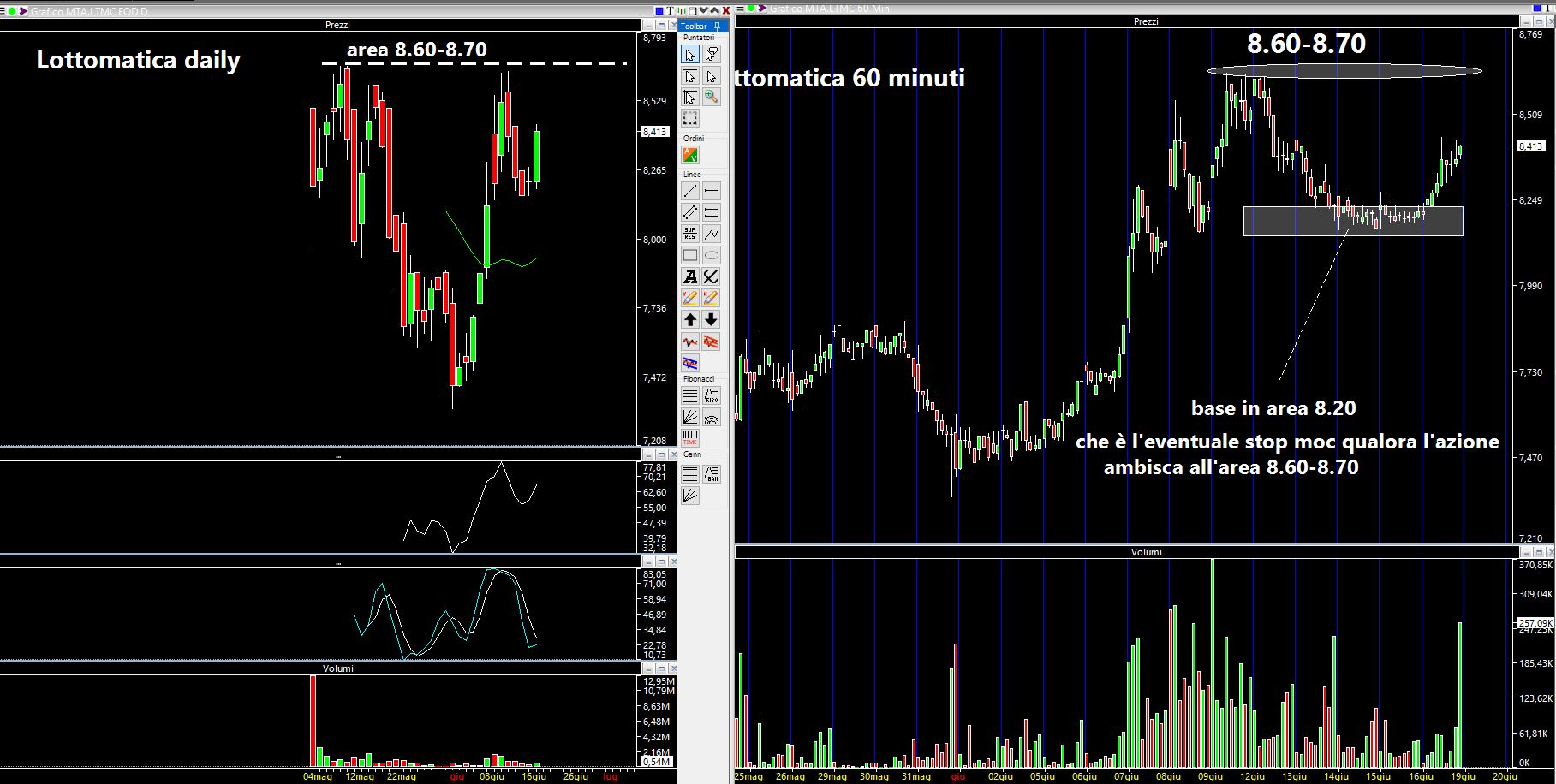Click the down chevron in daily titlebar

703,10
